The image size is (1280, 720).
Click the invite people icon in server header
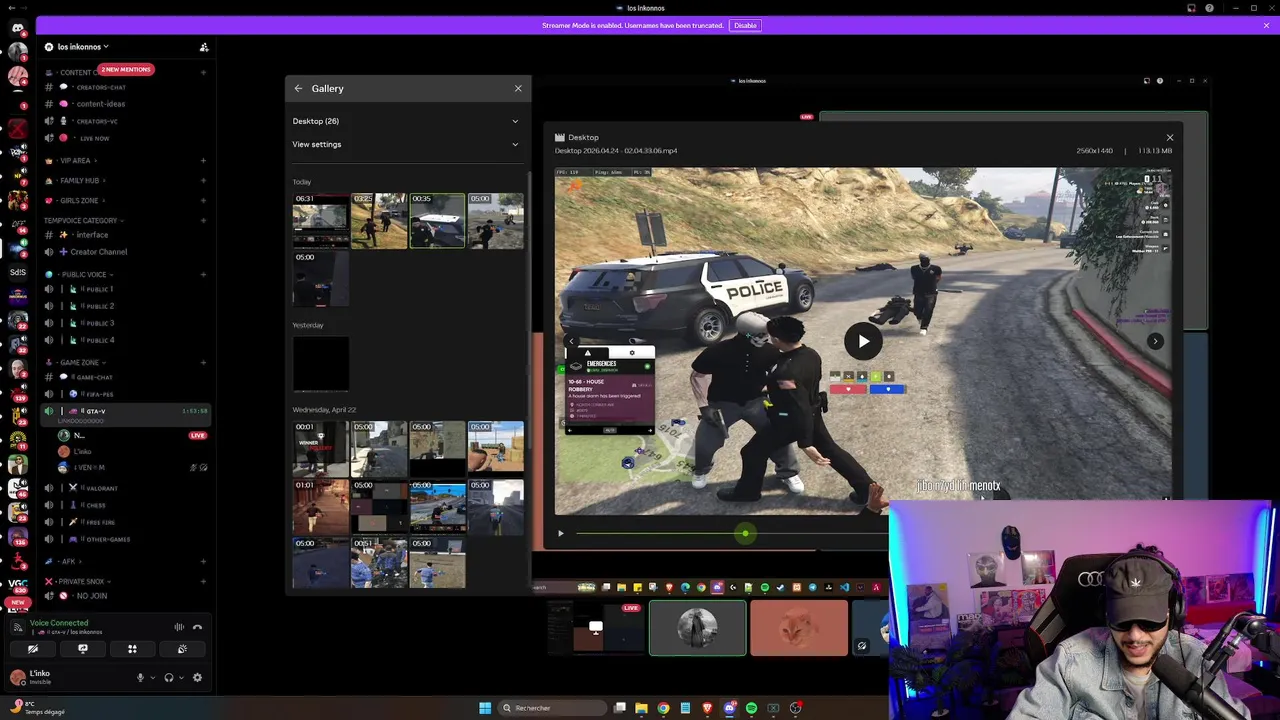[x=204, y=47]
